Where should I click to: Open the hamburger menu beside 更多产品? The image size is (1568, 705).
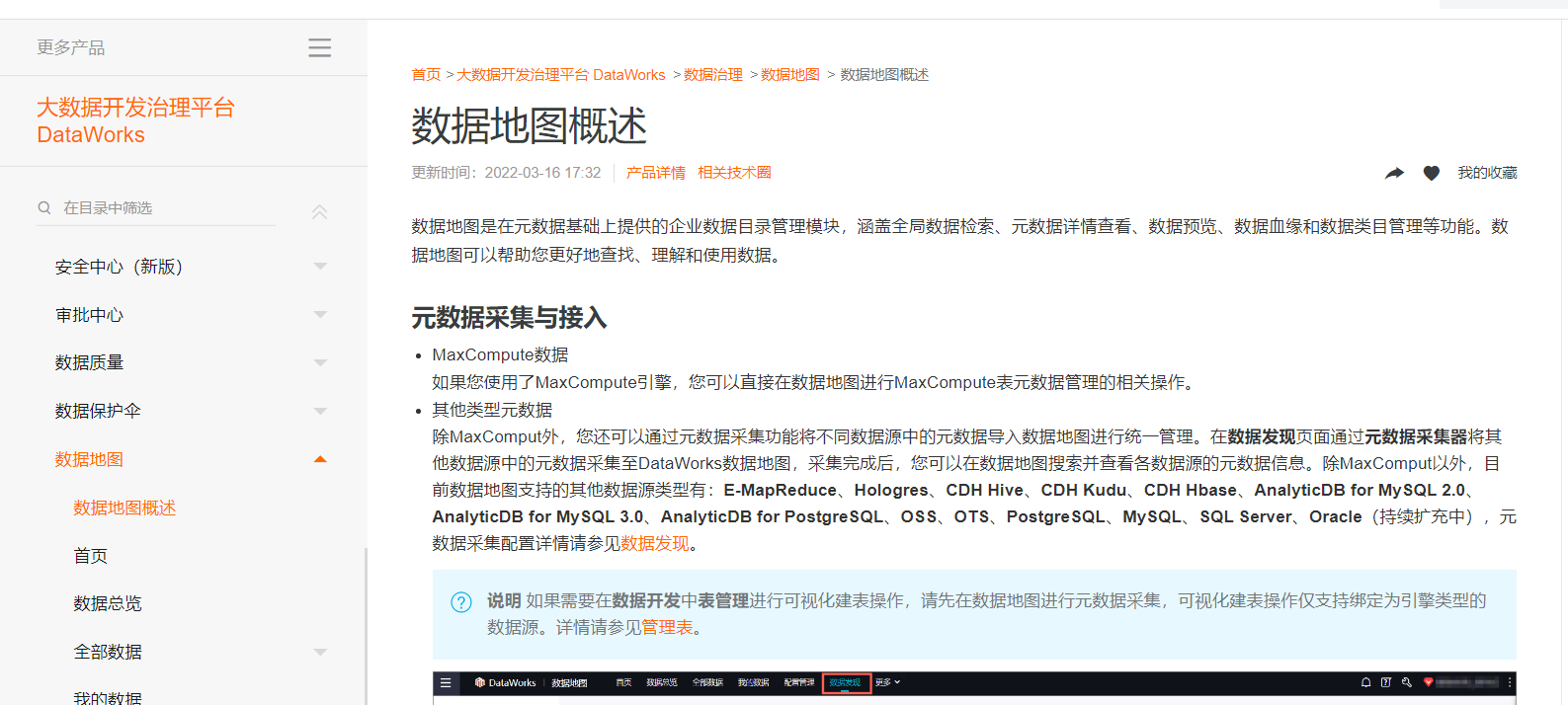[319, 47]
